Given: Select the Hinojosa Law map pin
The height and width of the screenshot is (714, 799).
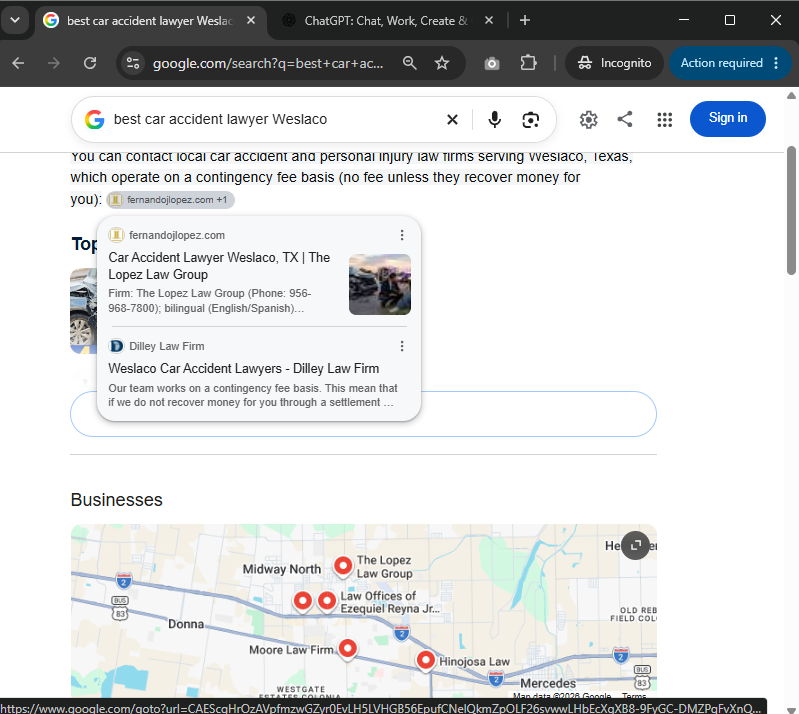Looking at the screenshot, I should coord(425,660).
